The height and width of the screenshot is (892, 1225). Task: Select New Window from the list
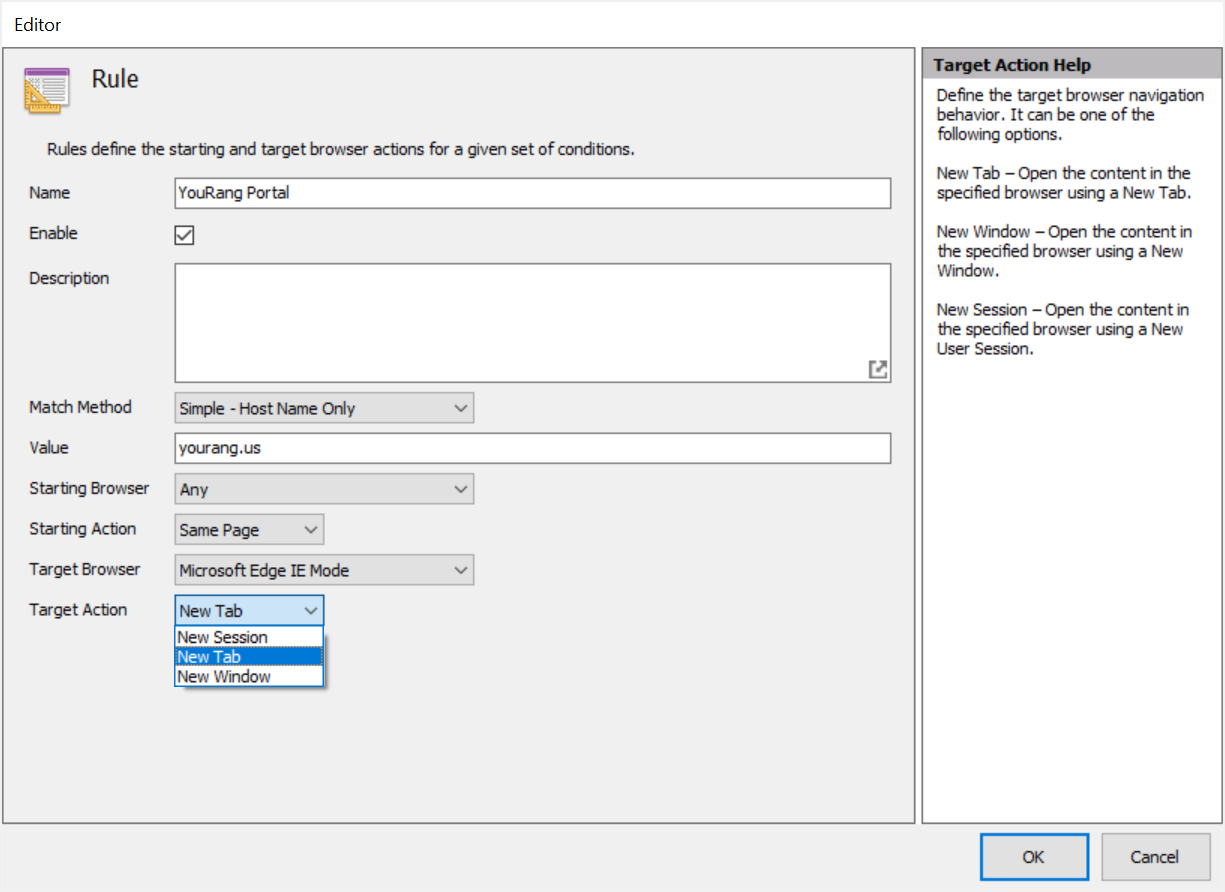[x=224, y=677]
